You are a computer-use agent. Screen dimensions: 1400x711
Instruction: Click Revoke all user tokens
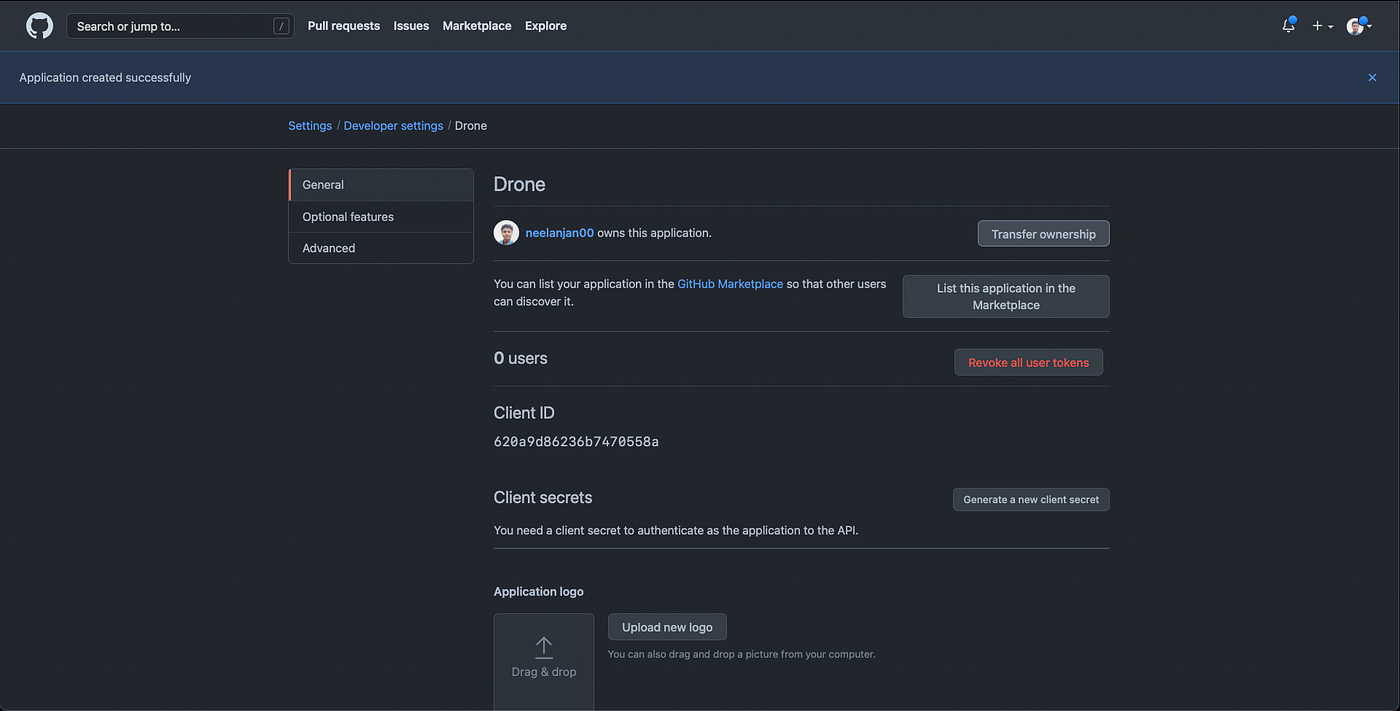click(x=1028, y=362)
